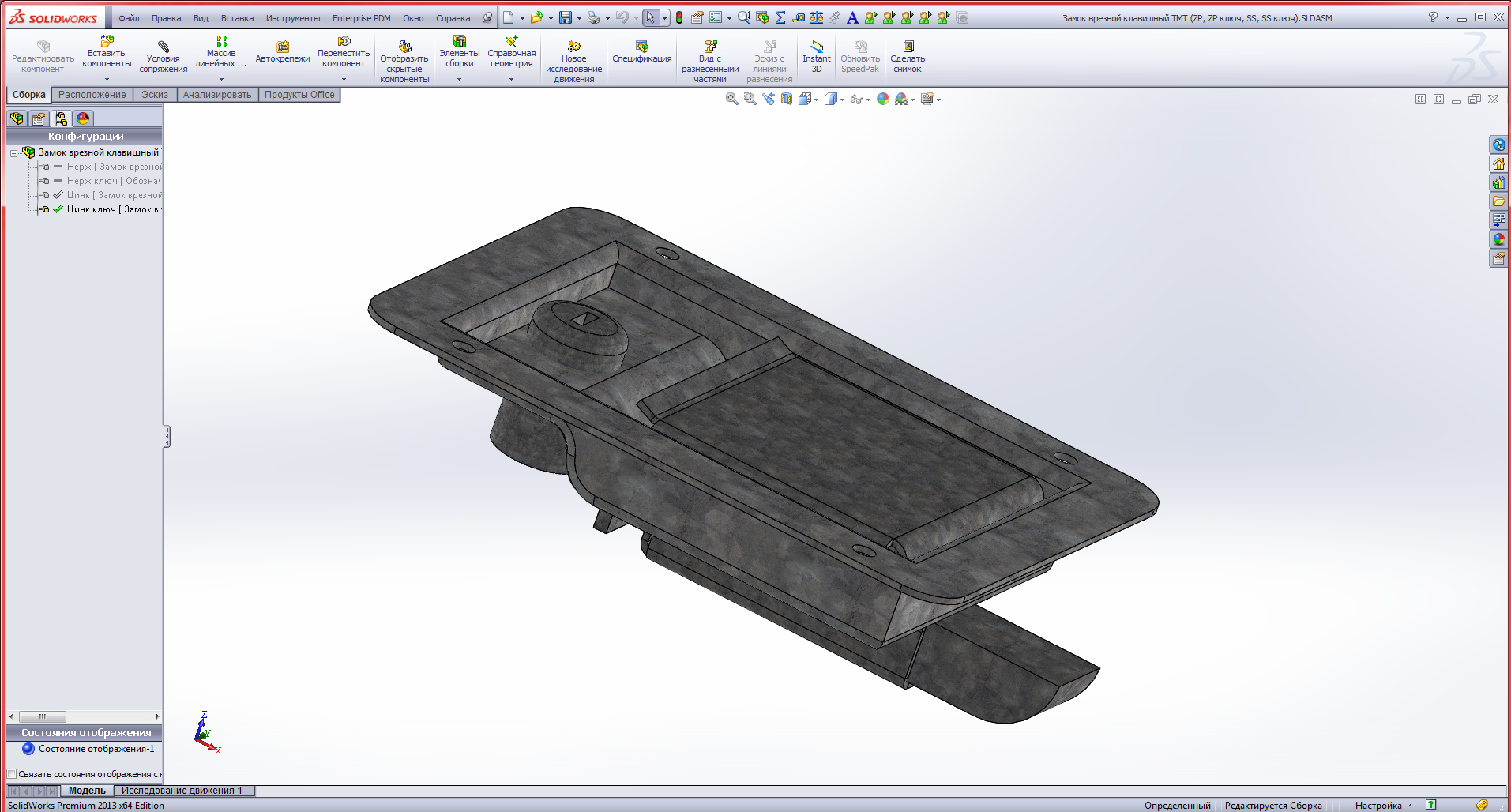
Task: Open the DisplayManager color ball tab
Action: 83,118
